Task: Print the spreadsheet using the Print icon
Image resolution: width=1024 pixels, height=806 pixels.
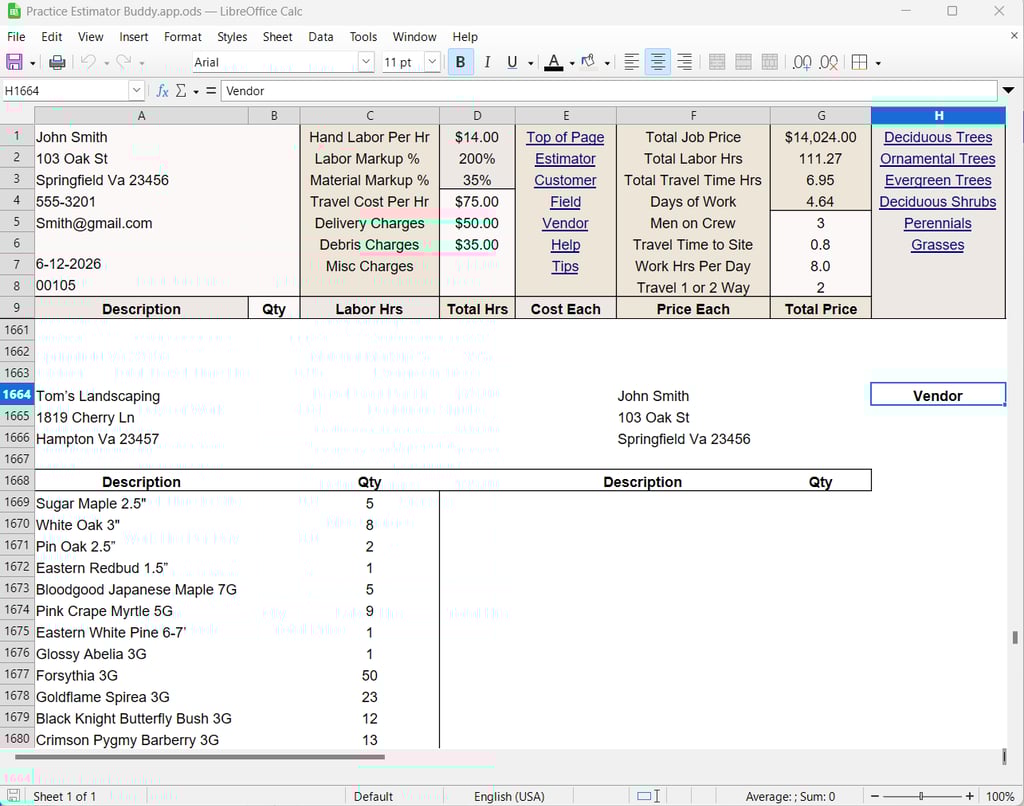Action: [58, 62]
